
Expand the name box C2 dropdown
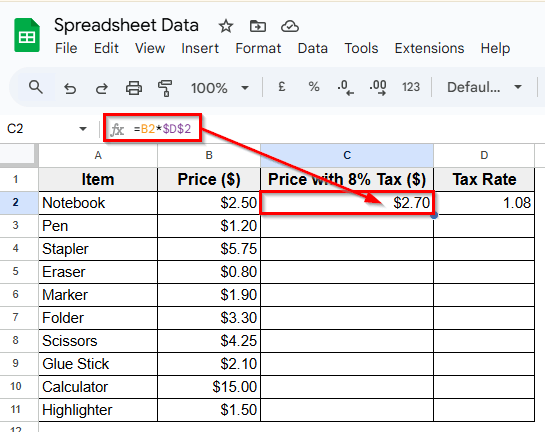click(x=83, y=129)
